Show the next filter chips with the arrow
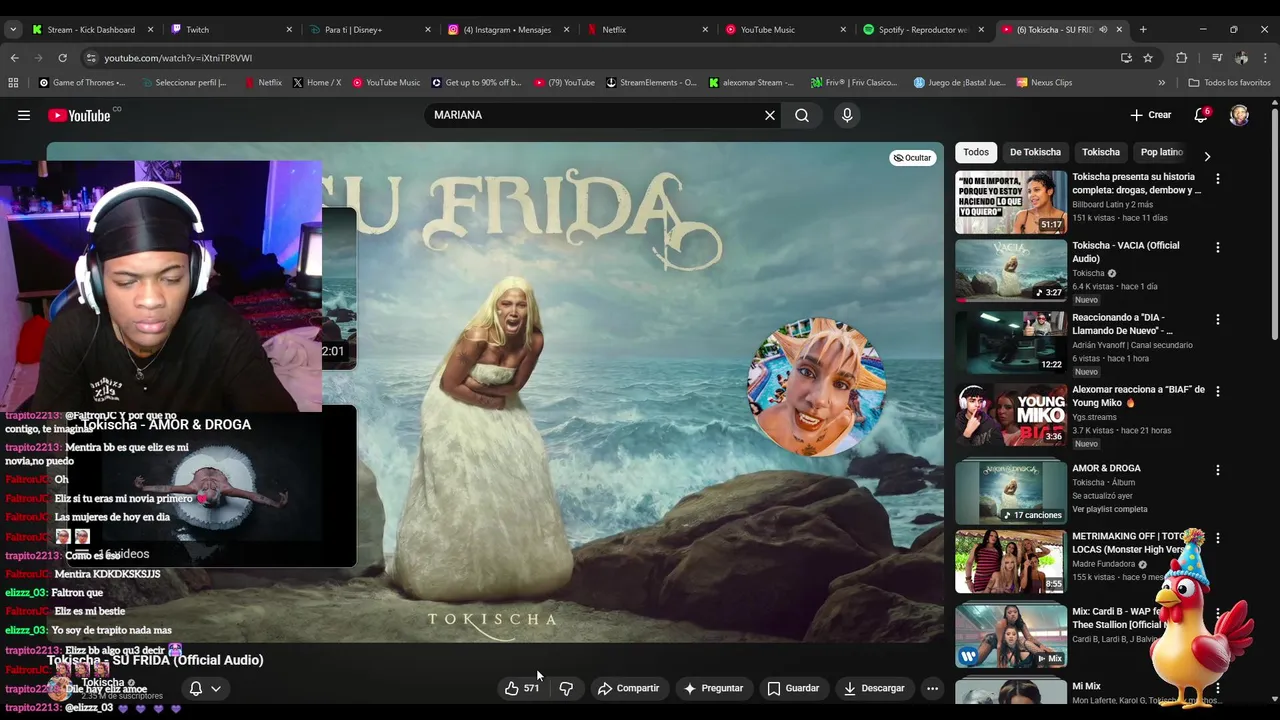 pyautogui.click(x=1207, y=156)
